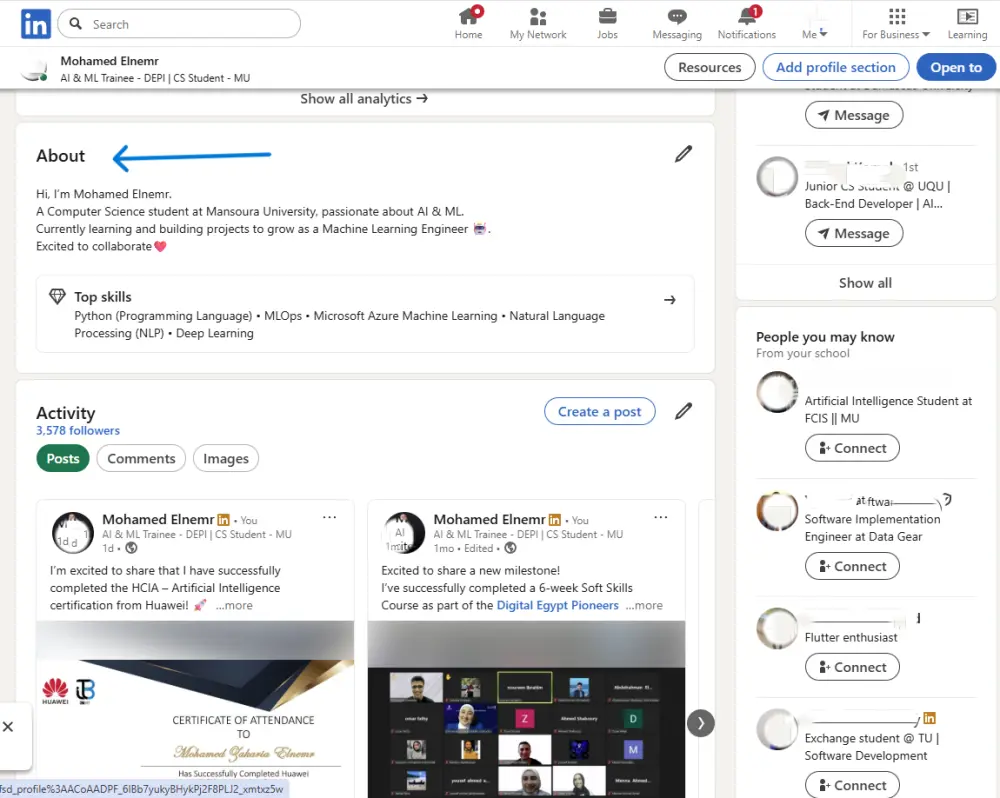This screenshot has width=1000, height=798.
Task: Click the pencil icon to edit the About section
Action: pos(683,153)
